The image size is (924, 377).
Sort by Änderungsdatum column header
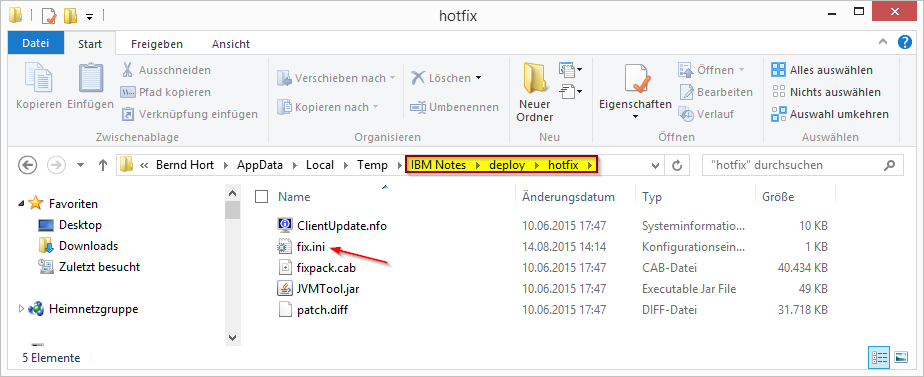pos(568,197)
